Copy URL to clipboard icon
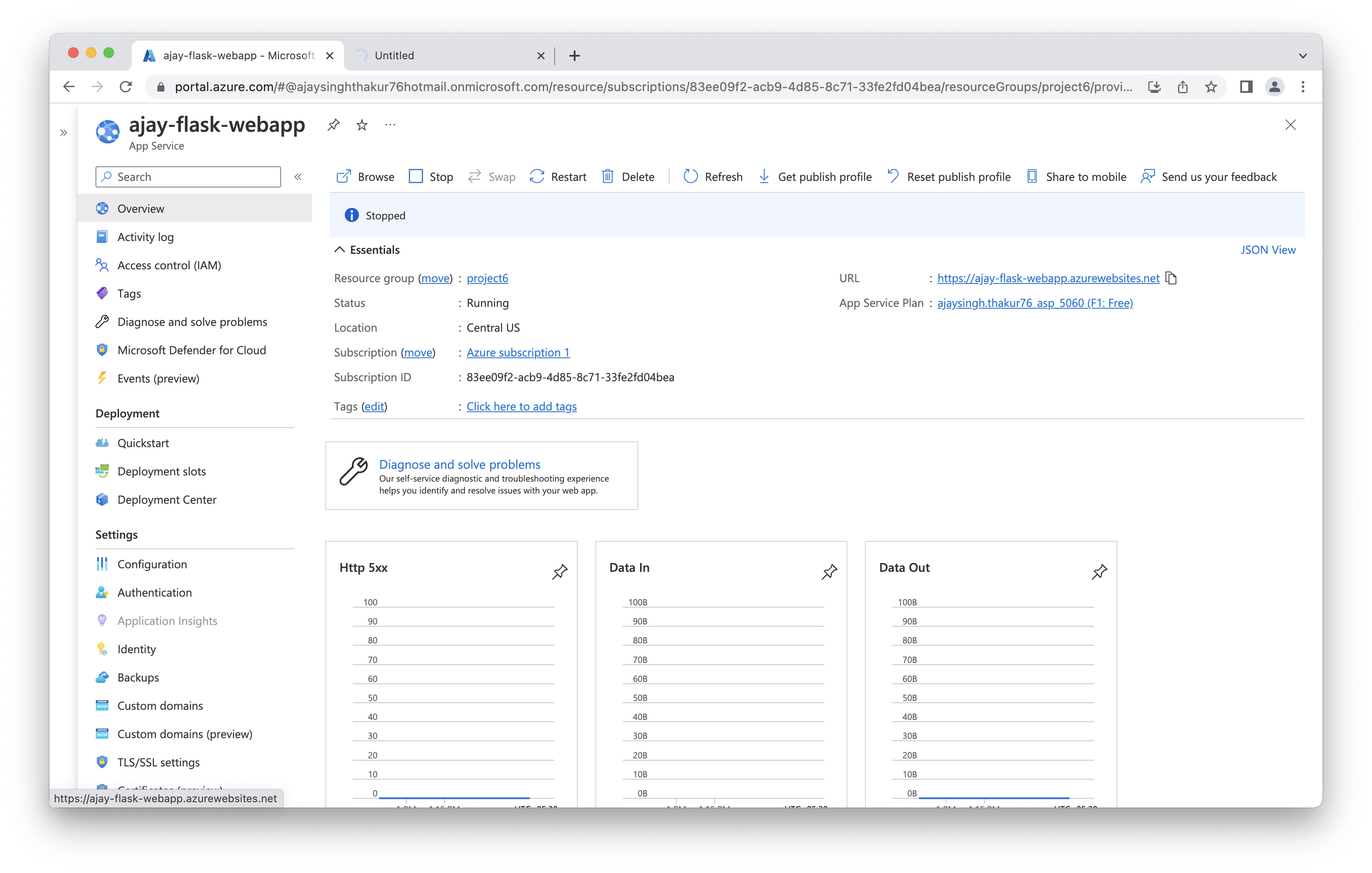Image resolution: width=1372 pixels, height=873 pixels. tap(1171, 278)
